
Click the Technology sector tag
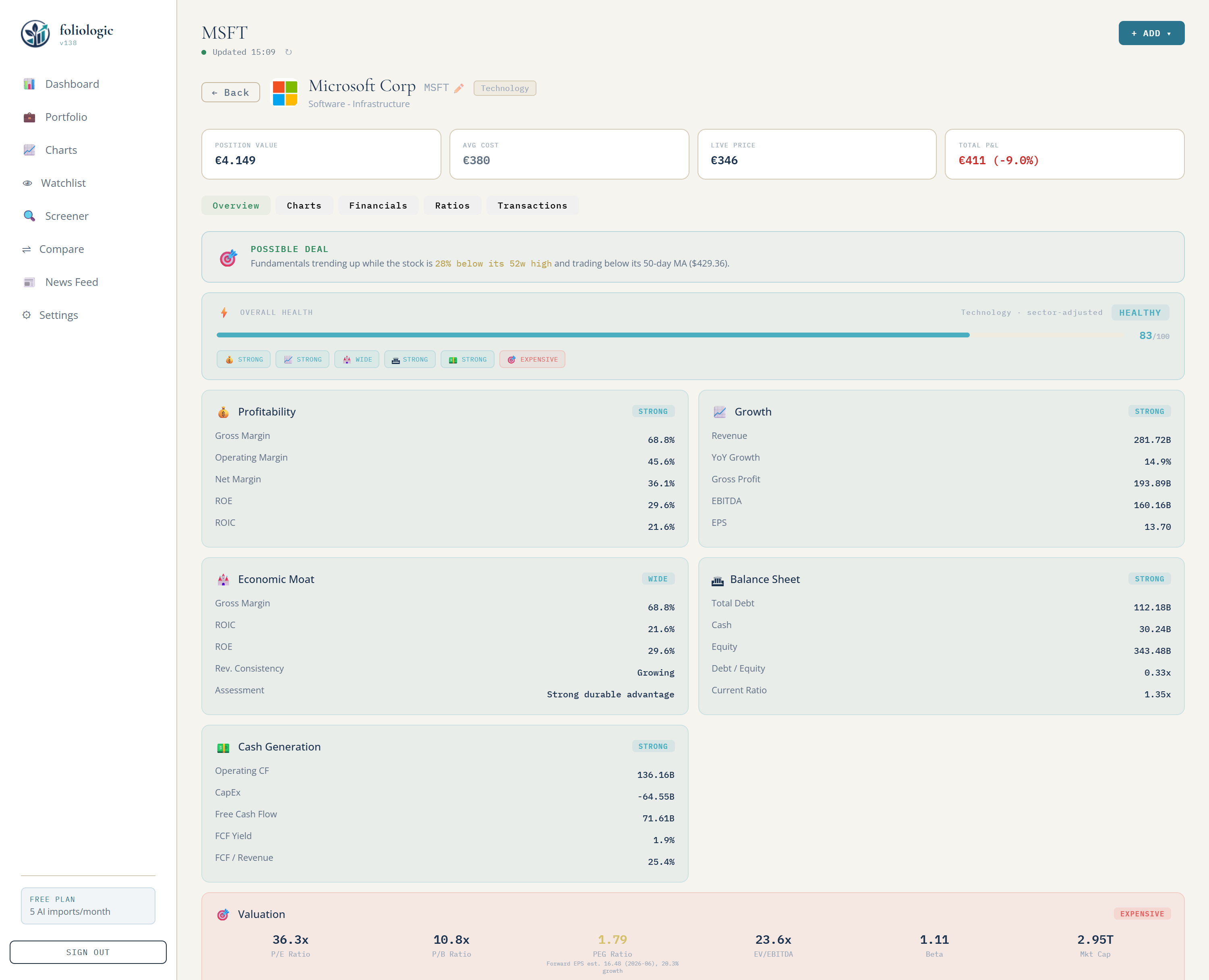point(504,88)
